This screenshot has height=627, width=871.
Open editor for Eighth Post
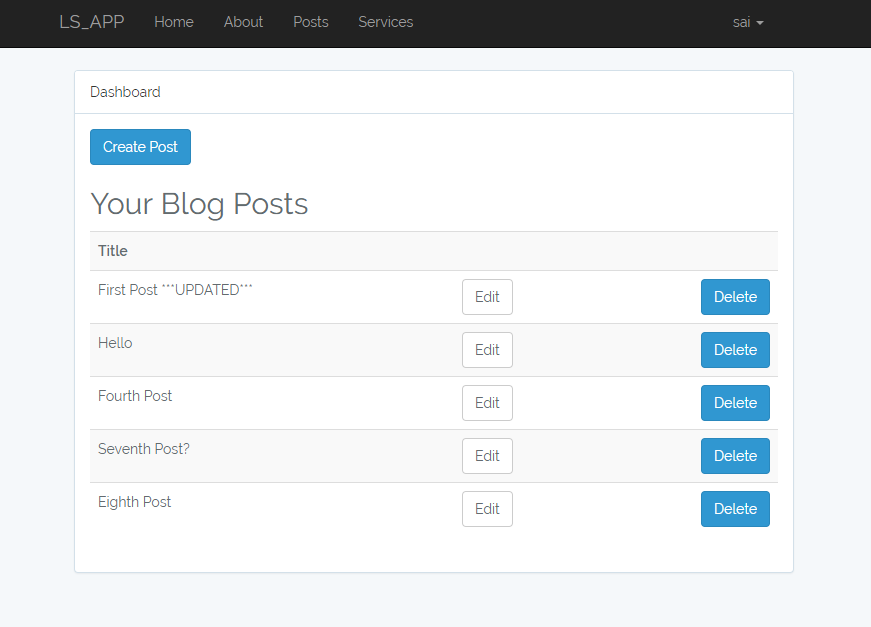pyautogui.click(x=487, y=509)
